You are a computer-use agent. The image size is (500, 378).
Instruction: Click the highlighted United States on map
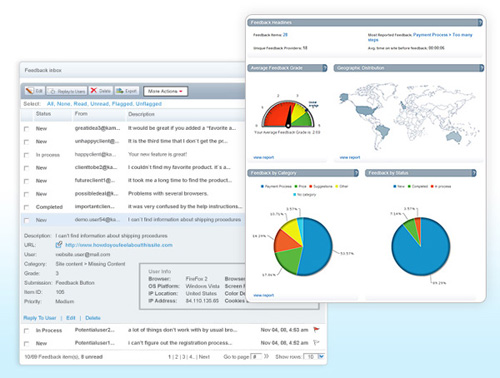click(366, 110)
